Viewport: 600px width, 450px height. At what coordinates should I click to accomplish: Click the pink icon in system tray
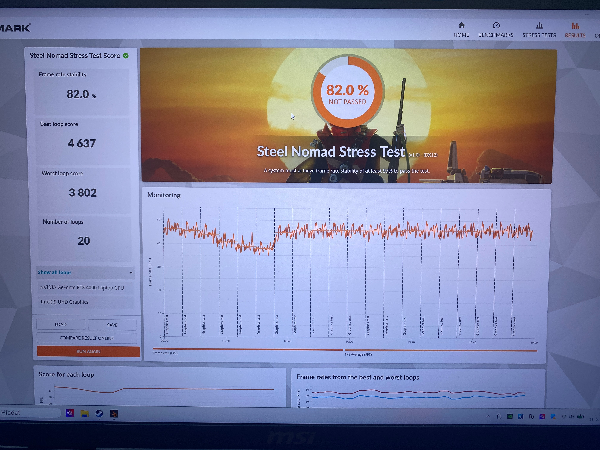point(542,416)
